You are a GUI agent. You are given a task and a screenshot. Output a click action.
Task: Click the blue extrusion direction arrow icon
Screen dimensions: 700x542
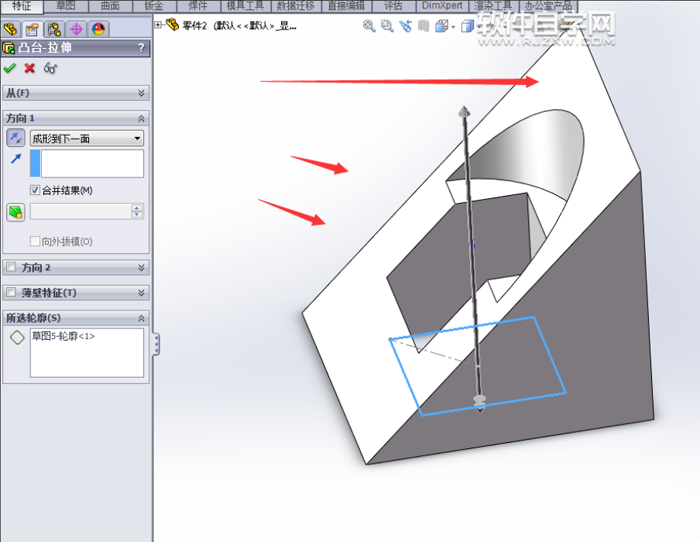point(16,158)
